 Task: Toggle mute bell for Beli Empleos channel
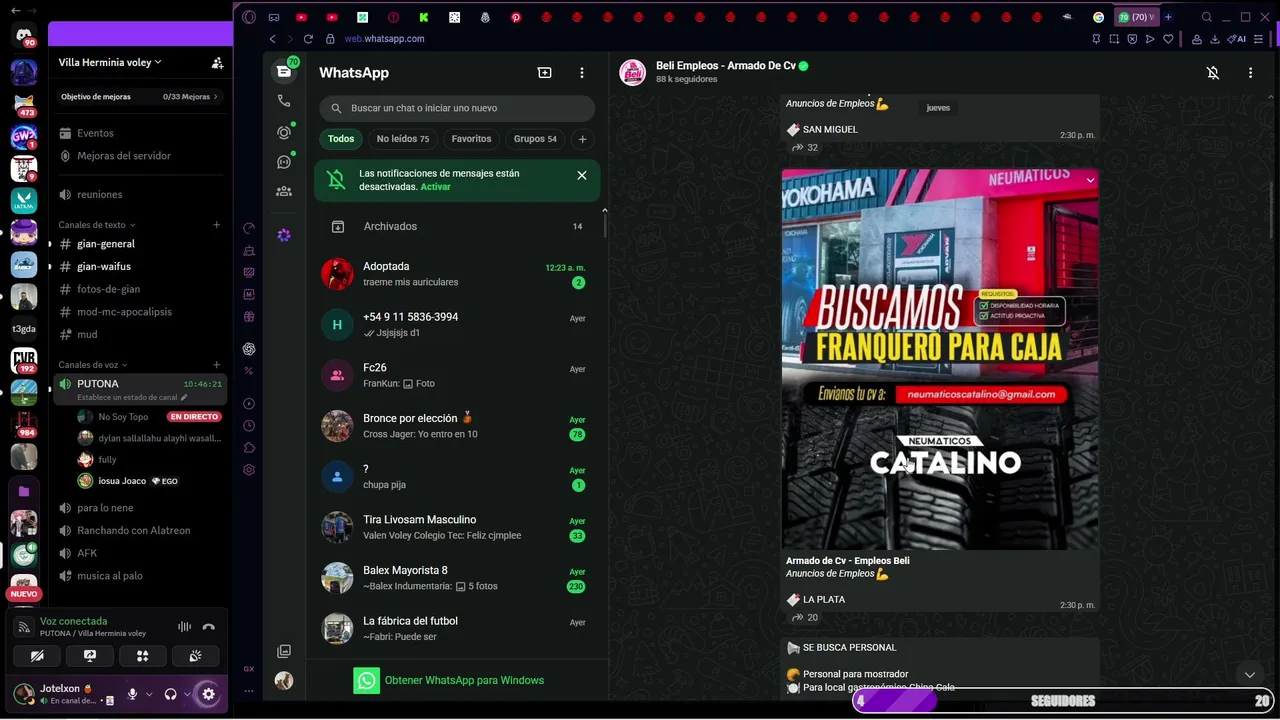coord(1212,73)
